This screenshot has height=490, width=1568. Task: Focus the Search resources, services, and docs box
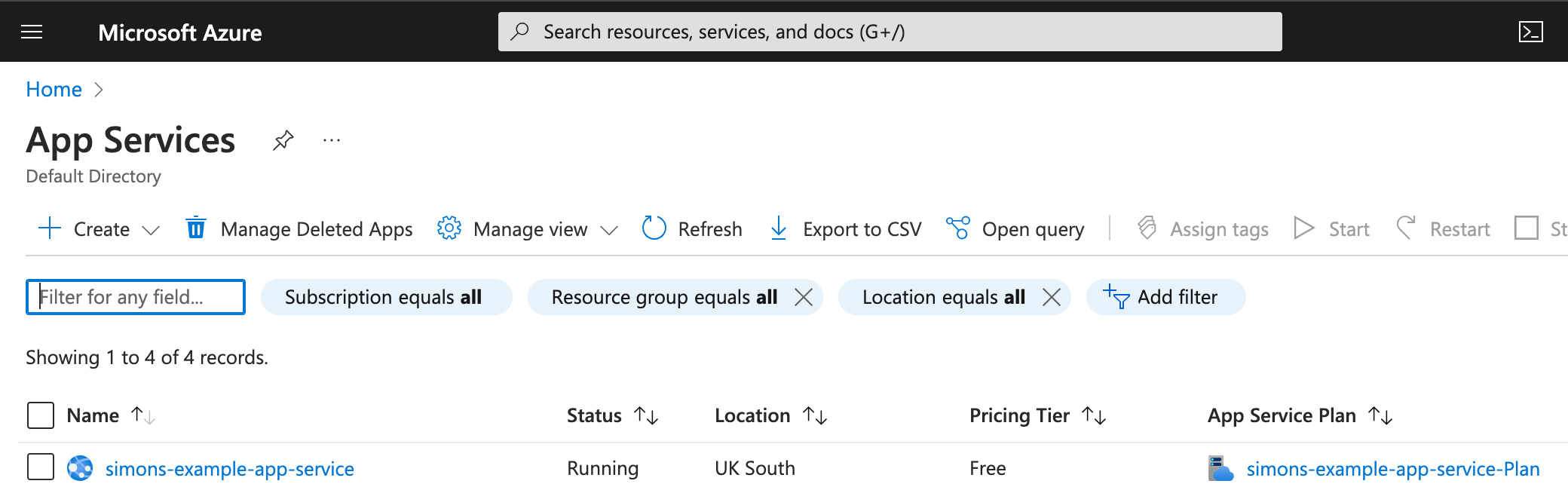click(890, 32)
